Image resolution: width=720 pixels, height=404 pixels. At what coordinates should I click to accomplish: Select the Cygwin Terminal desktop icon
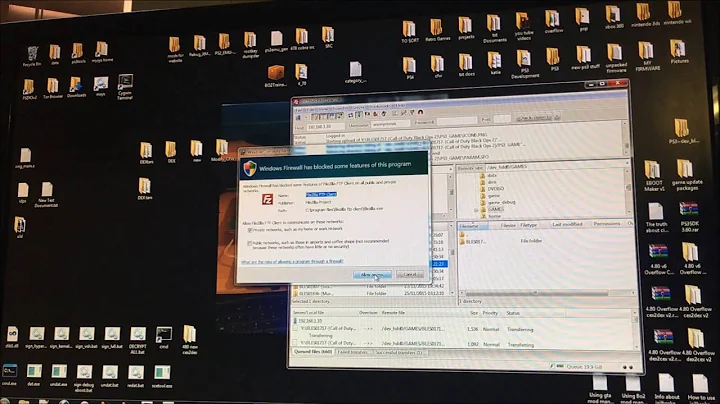point(125,87)
